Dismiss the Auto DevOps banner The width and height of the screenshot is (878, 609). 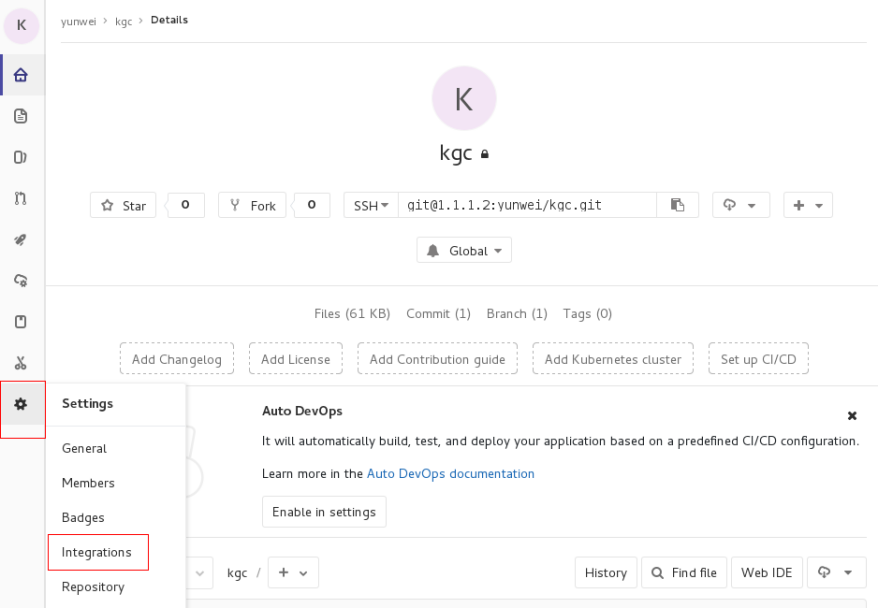click(851, 415)
